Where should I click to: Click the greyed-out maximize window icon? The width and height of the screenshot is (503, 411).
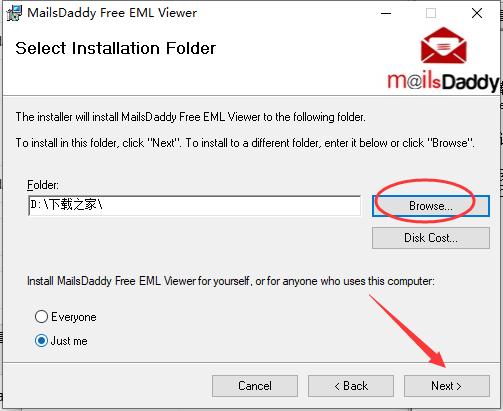coord(431,13)
